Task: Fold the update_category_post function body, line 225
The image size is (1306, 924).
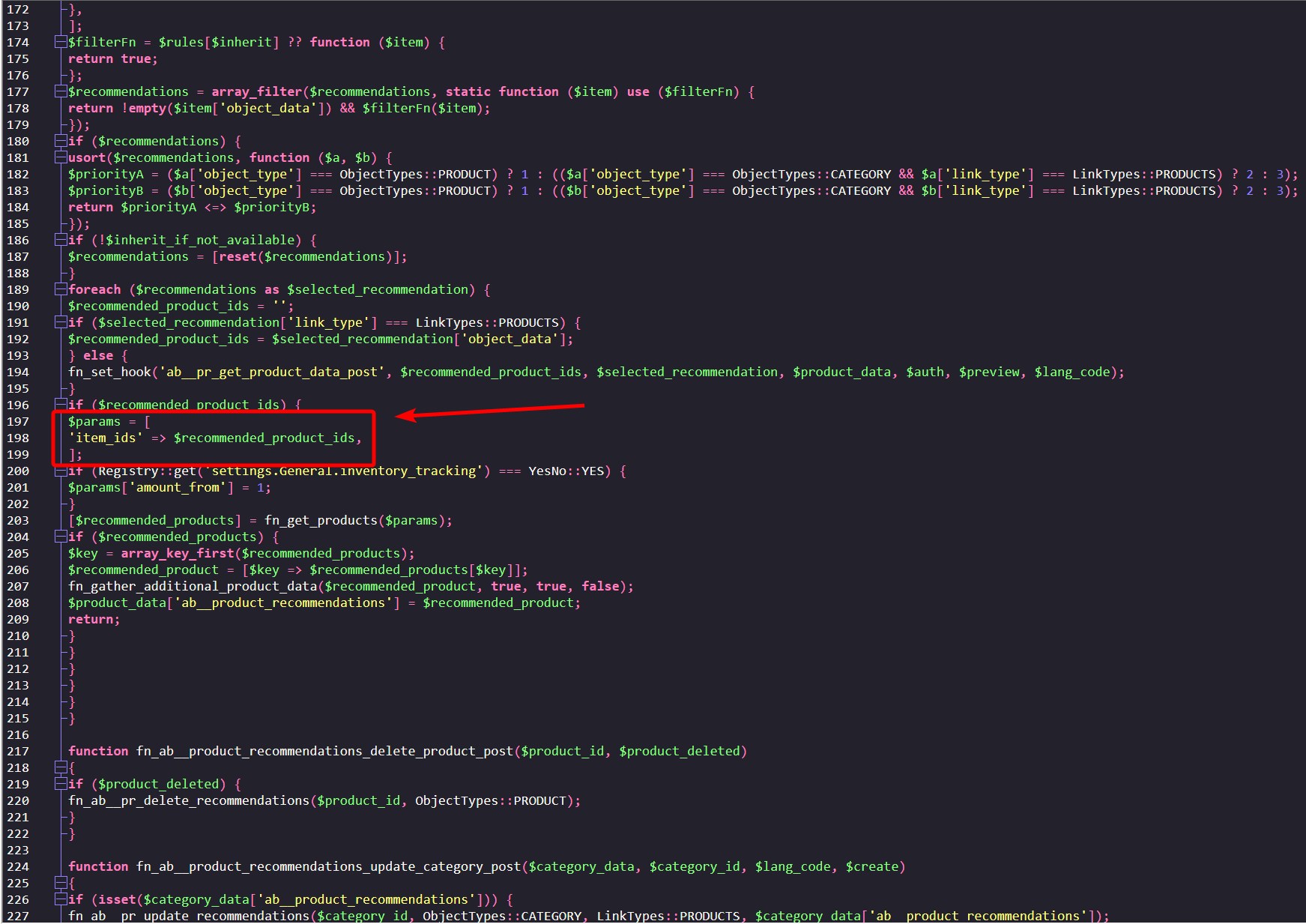Action: click(60, 884)
